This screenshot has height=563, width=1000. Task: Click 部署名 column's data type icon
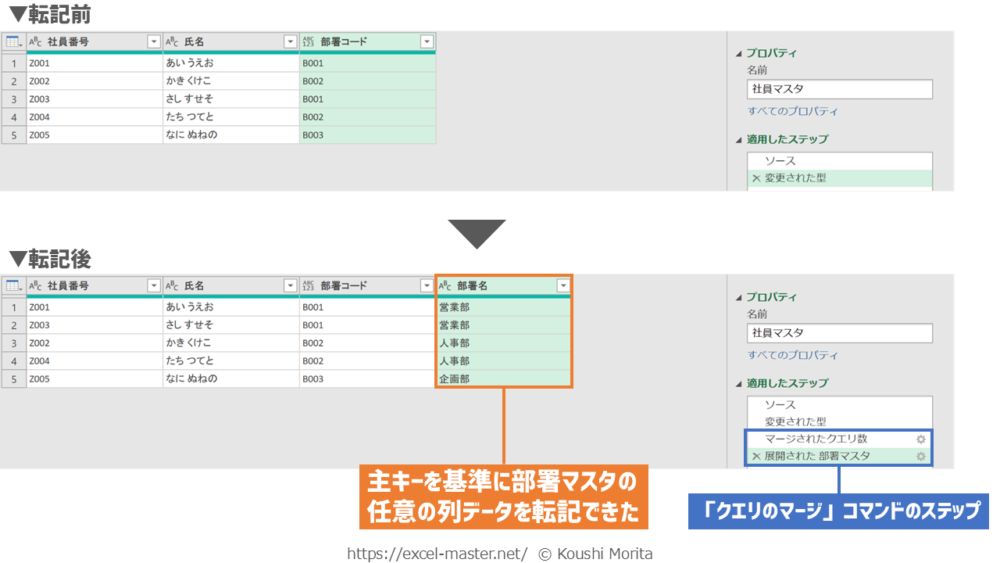coord(446,286)
